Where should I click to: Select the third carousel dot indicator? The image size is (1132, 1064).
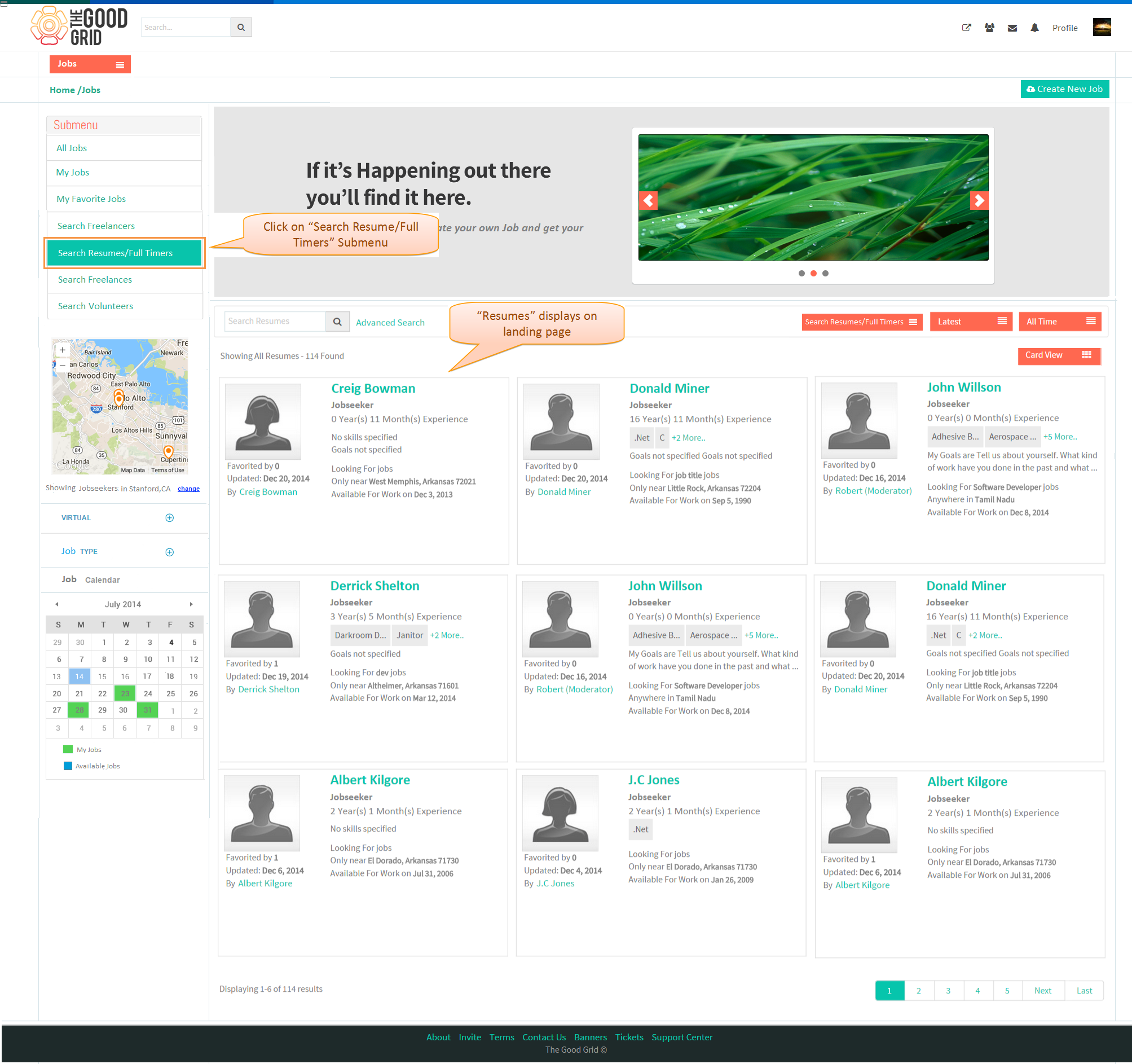825,274
